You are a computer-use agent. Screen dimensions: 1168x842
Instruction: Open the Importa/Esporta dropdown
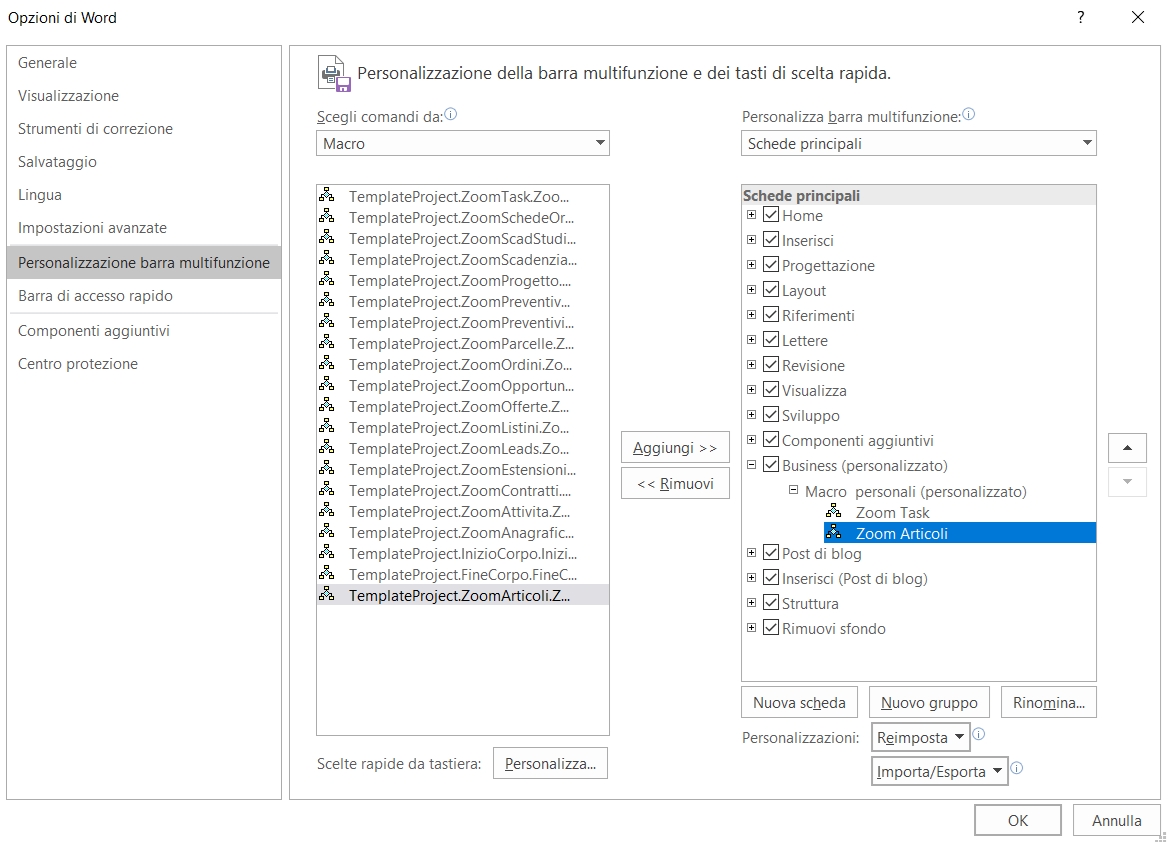[x=939, y=771]
